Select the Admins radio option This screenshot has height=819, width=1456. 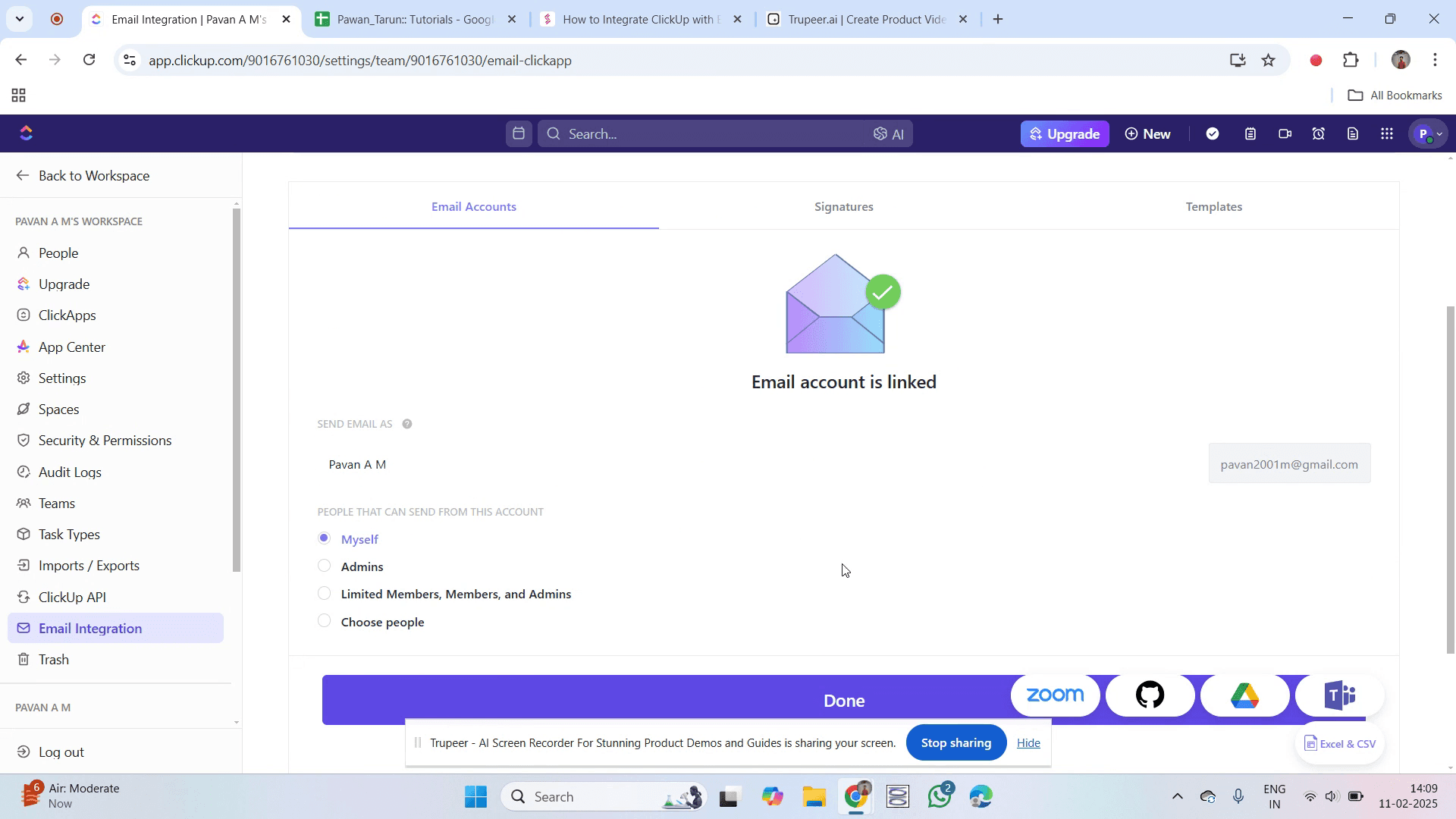[x=325, y=566]
